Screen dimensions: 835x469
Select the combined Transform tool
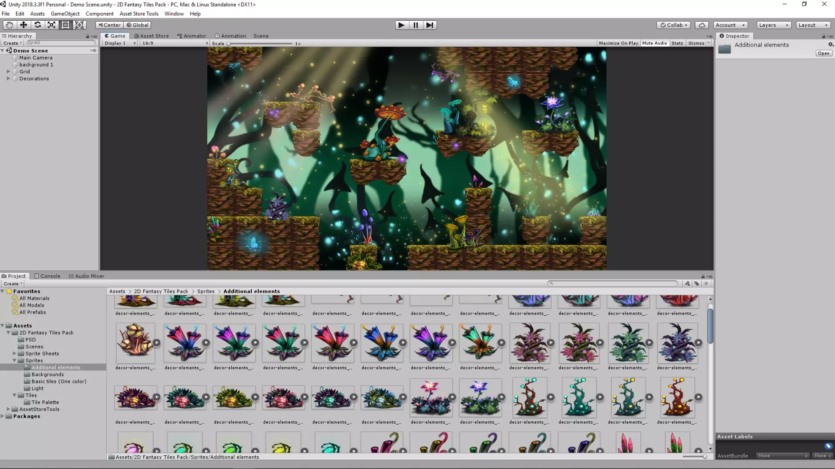pyautogui.click(x=79, y=25)
